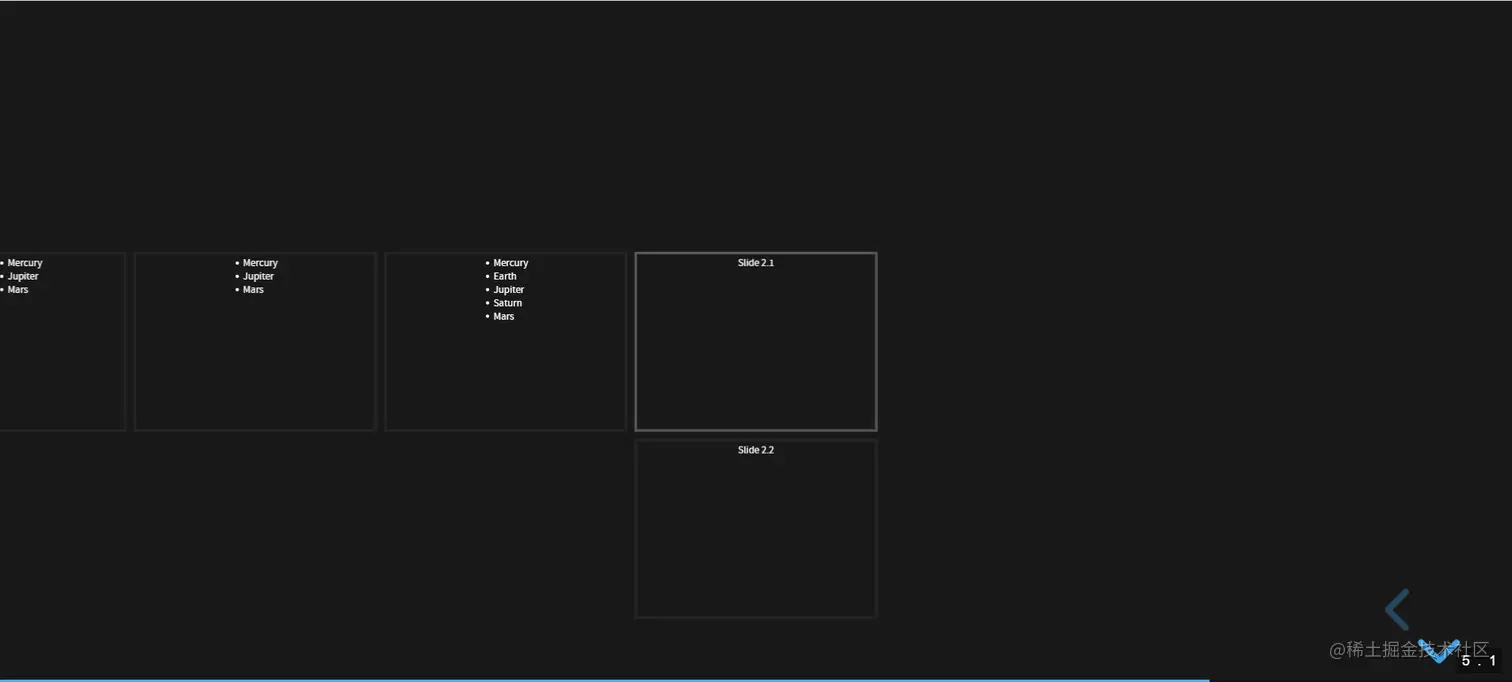Move down with the blue down arrow
This screenshot has height=682, width=1512.
[x=1439, y=651]
